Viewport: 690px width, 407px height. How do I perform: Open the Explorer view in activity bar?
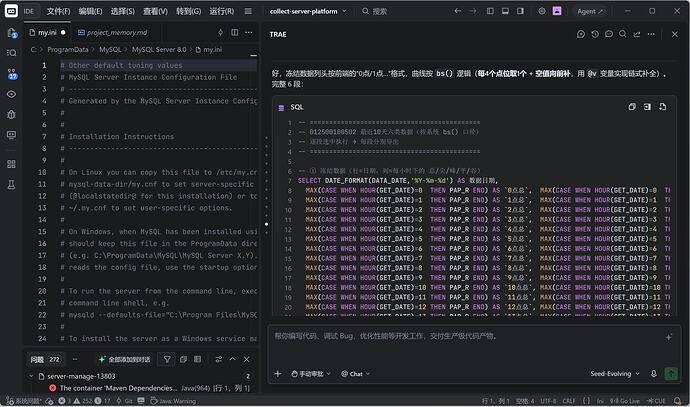point(11,33)
